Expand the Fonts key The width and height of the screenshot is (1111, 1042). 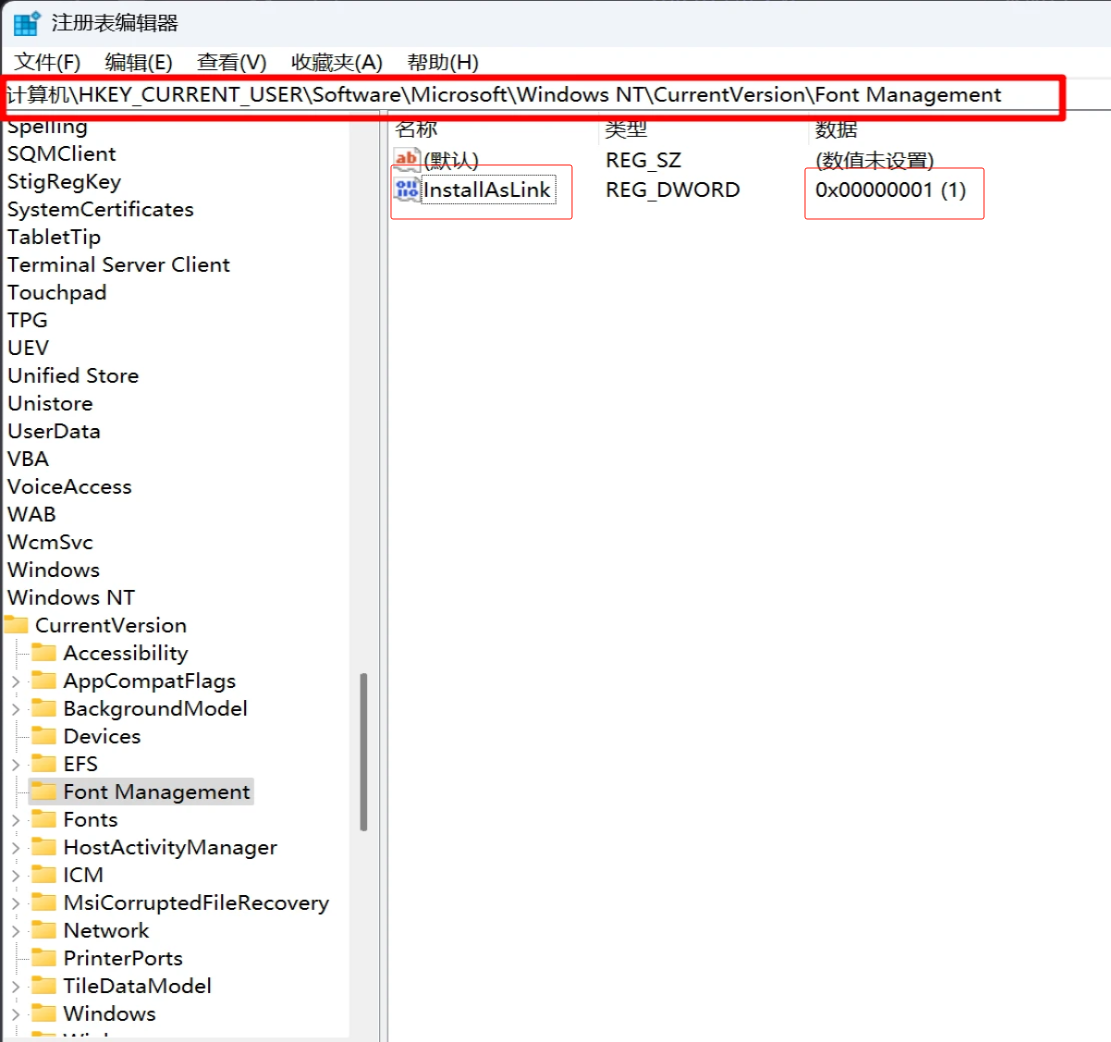tap(16, 820)
